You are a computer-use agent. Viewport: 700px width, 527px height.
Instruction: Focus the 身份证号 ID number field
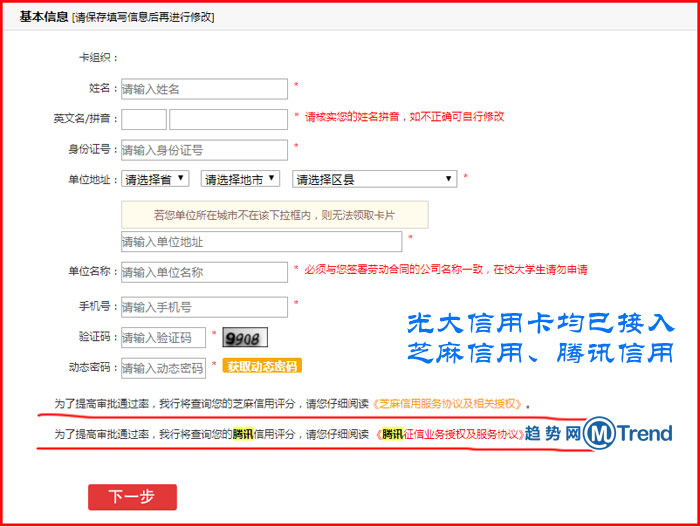[204, 150]
